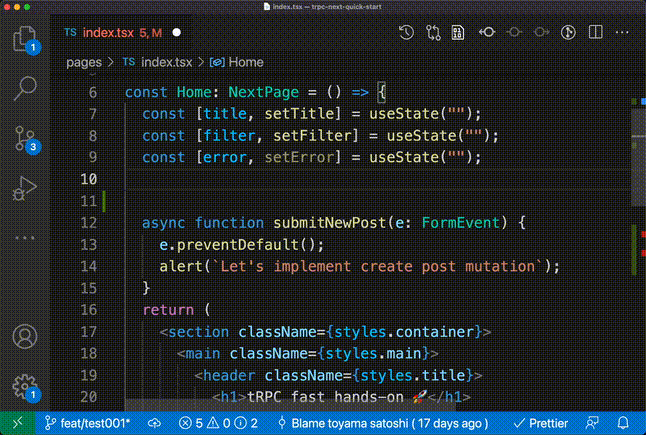Click the pages breadcrumb folder

pyautogui.click(x=84, y=62)
